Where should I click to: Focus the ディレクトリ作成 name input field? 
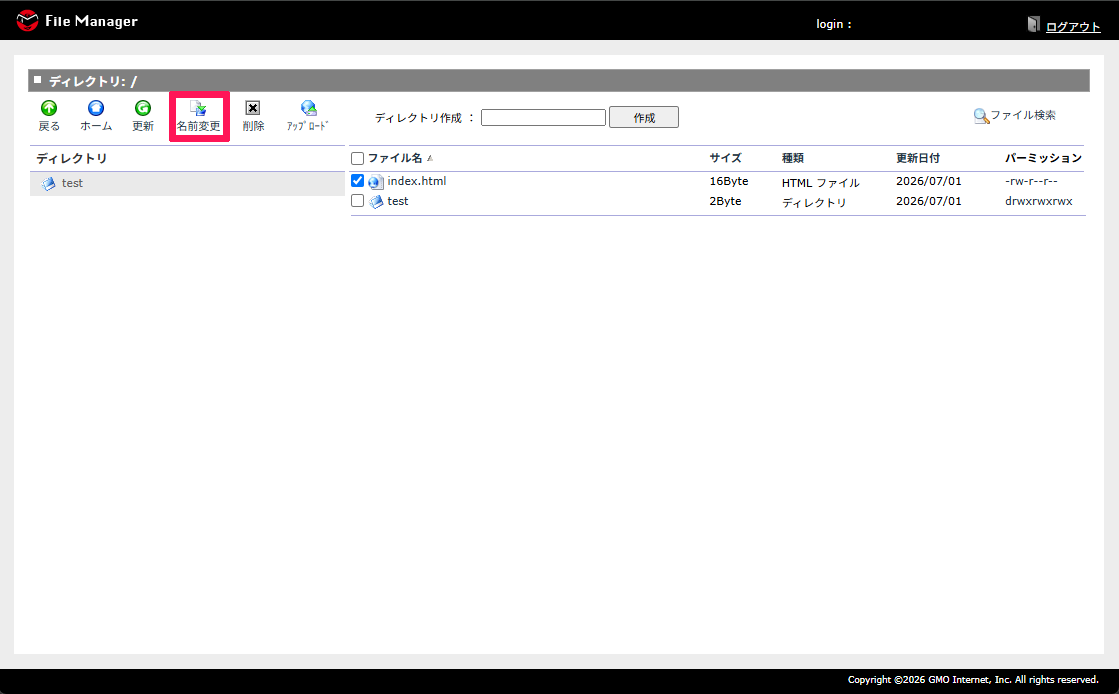click(543, 117)
